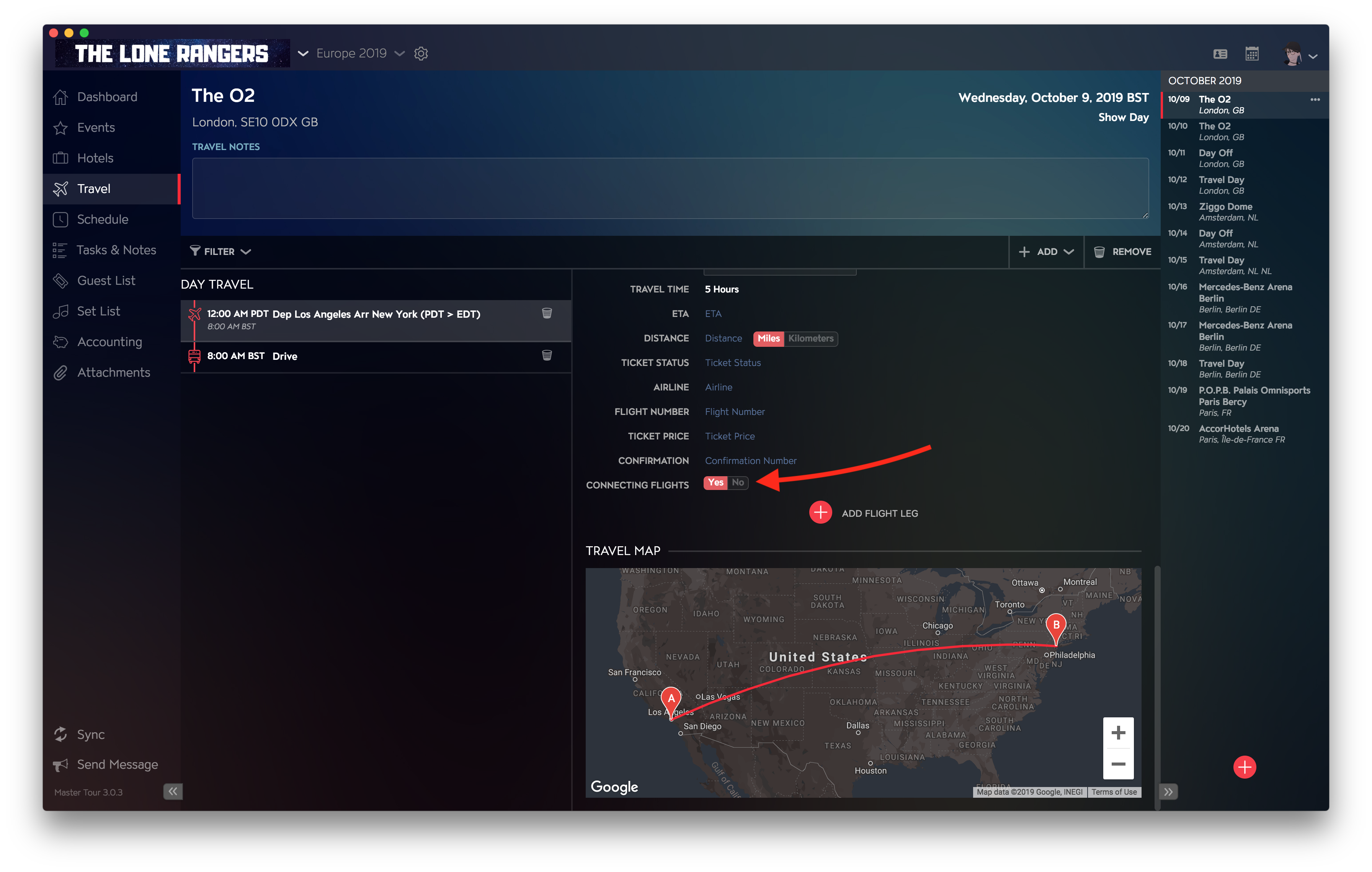Click the Remove button

[x=1122, y=252]
